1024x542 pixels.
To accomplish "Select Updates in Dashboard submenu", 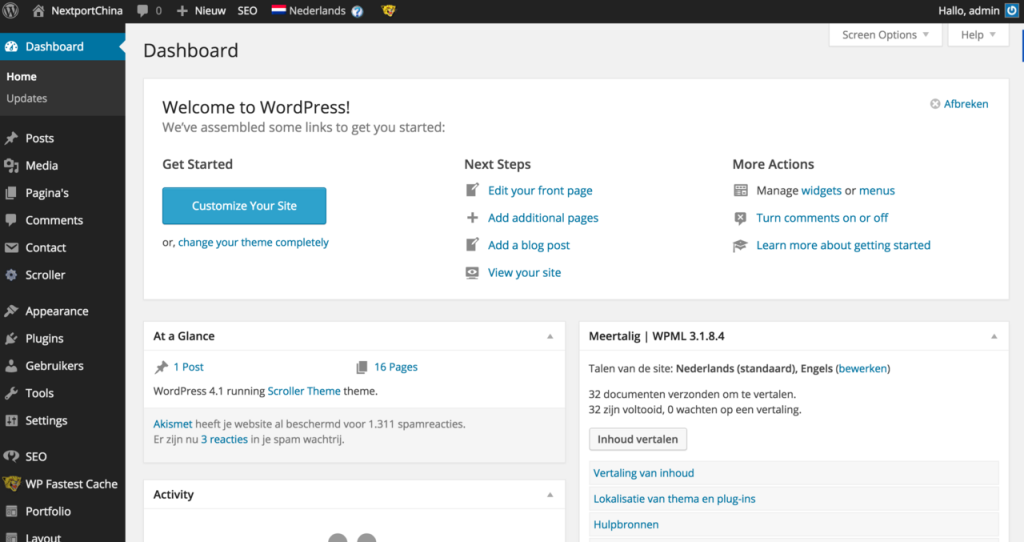I will (27, 99).
